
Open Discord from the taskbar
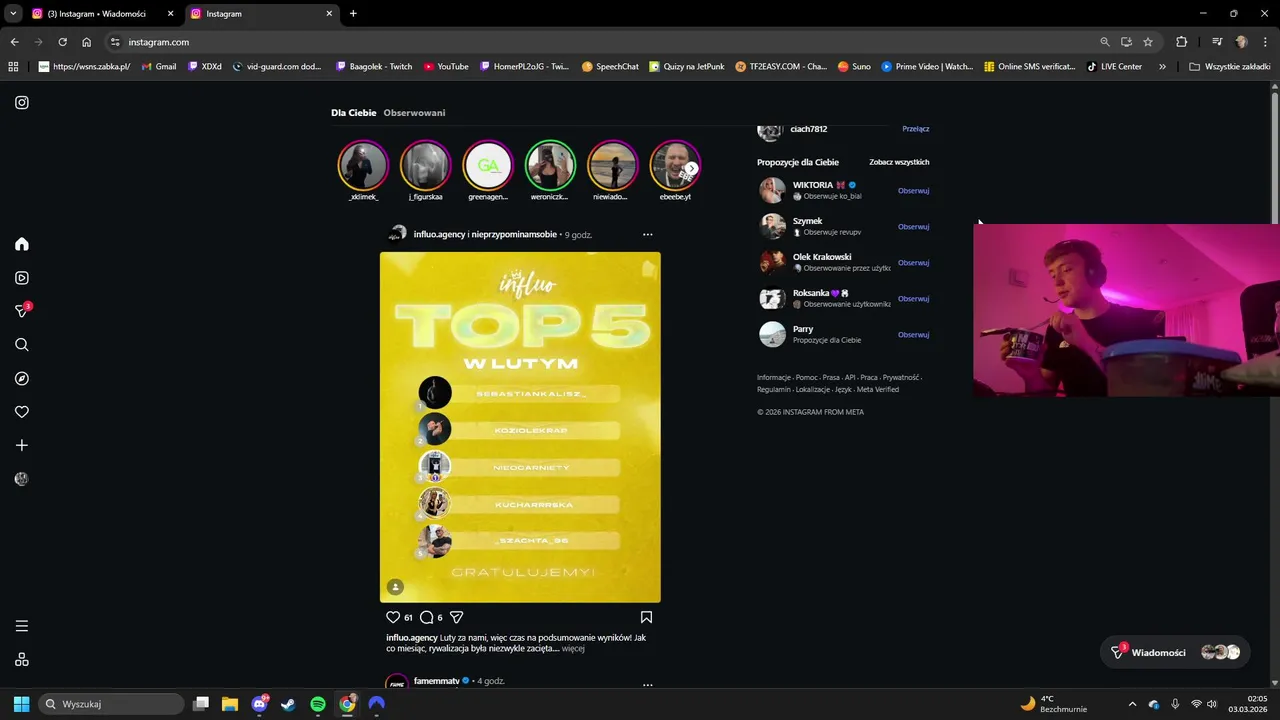click(x=260, y=704)
